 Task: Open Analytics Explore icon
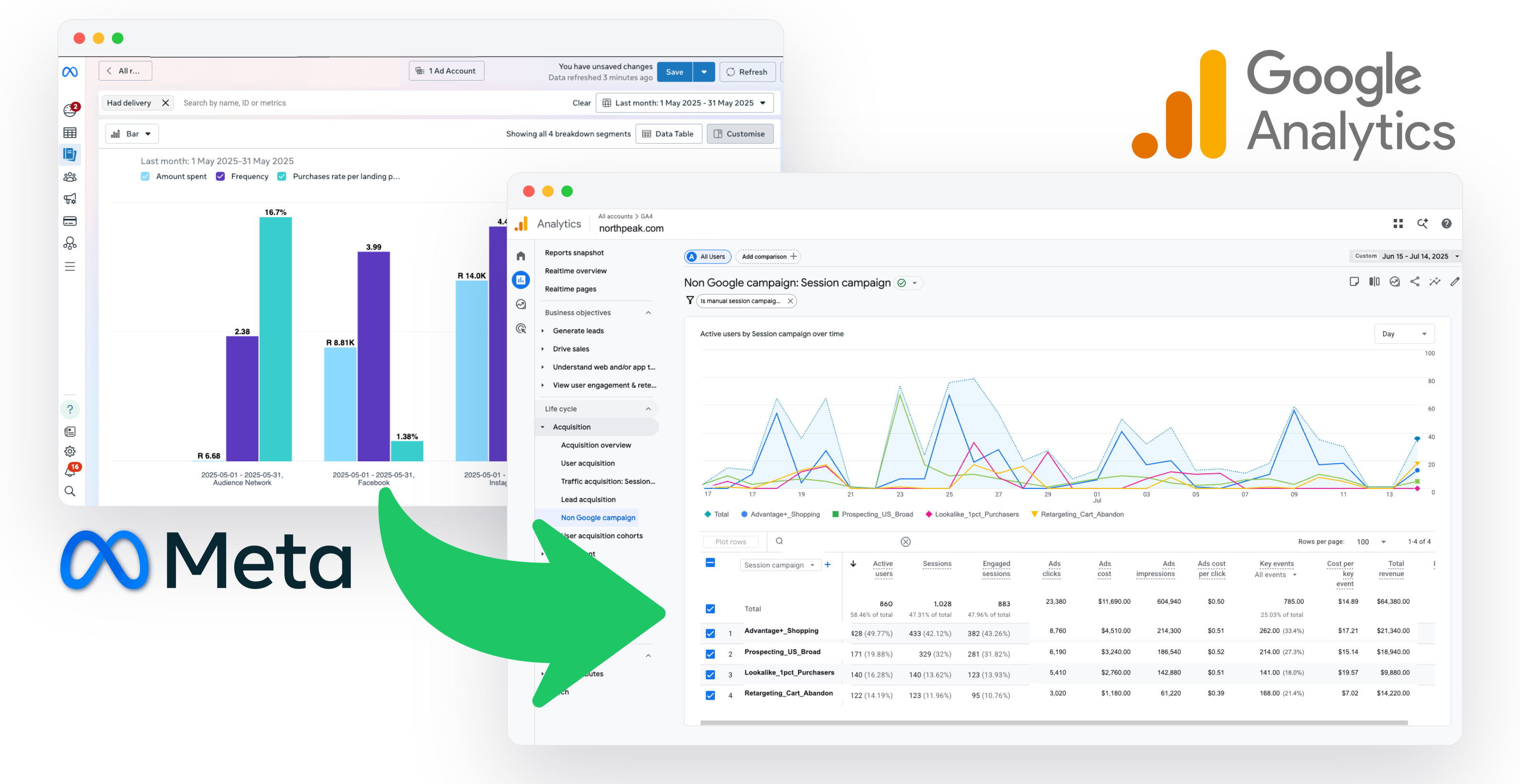pos(520,305)
